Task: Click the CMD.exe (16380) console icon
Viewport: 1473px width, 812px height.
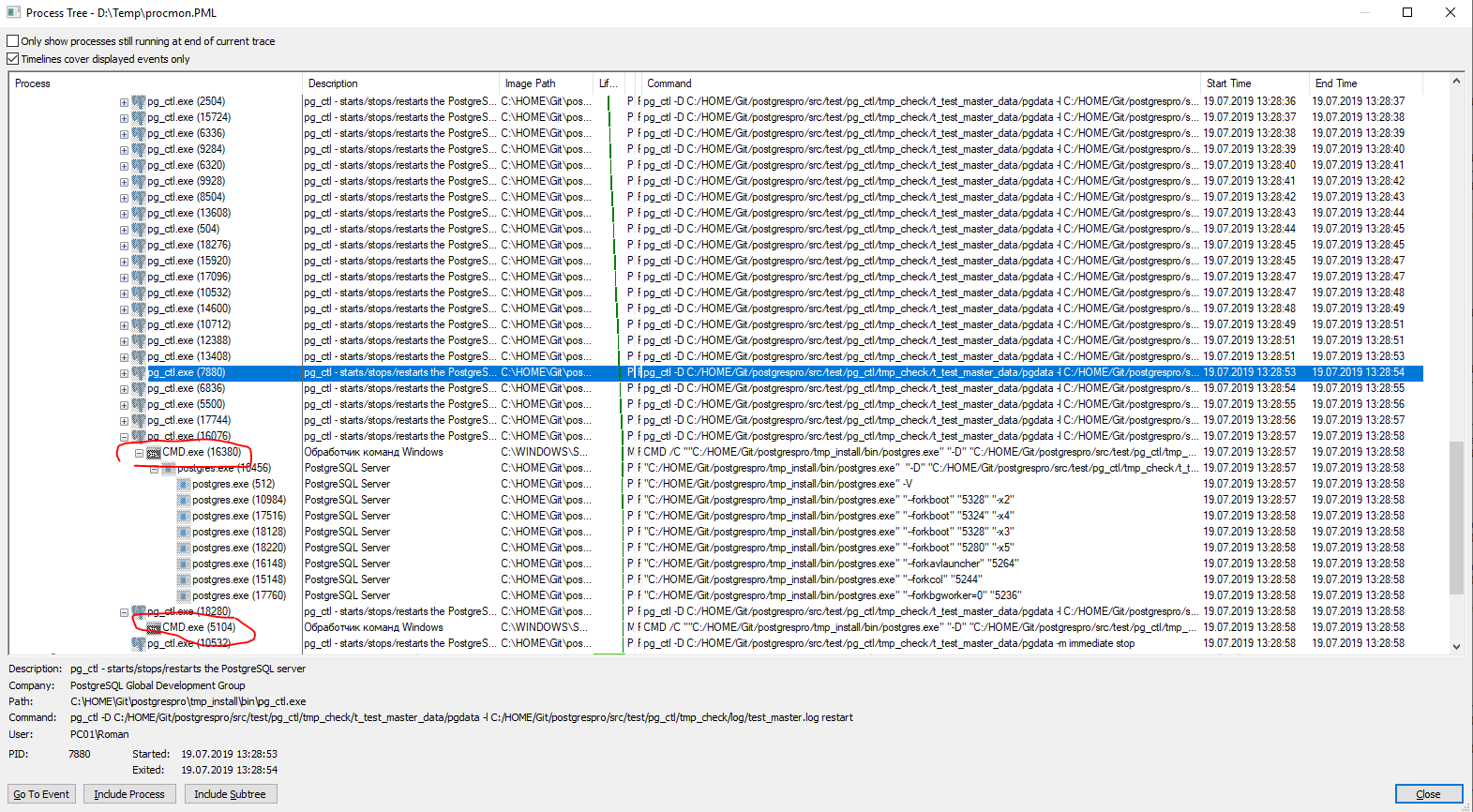Action: [x=154, y=453]
